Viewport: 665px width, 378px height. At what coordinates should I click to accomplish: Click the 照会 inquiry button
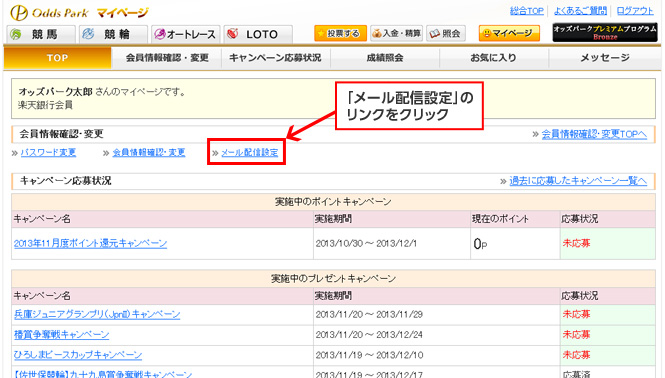tap(446, 33)
